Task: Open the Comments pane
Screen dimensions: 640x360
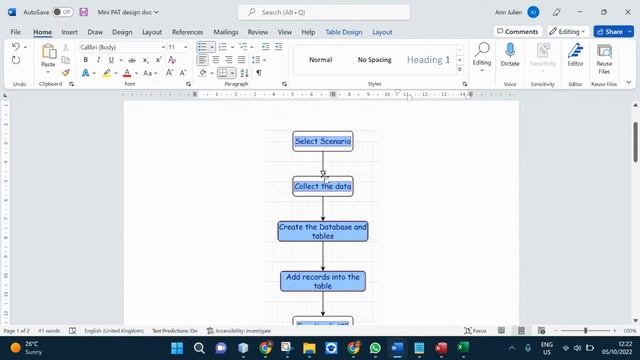Action: tap(518, 31)
